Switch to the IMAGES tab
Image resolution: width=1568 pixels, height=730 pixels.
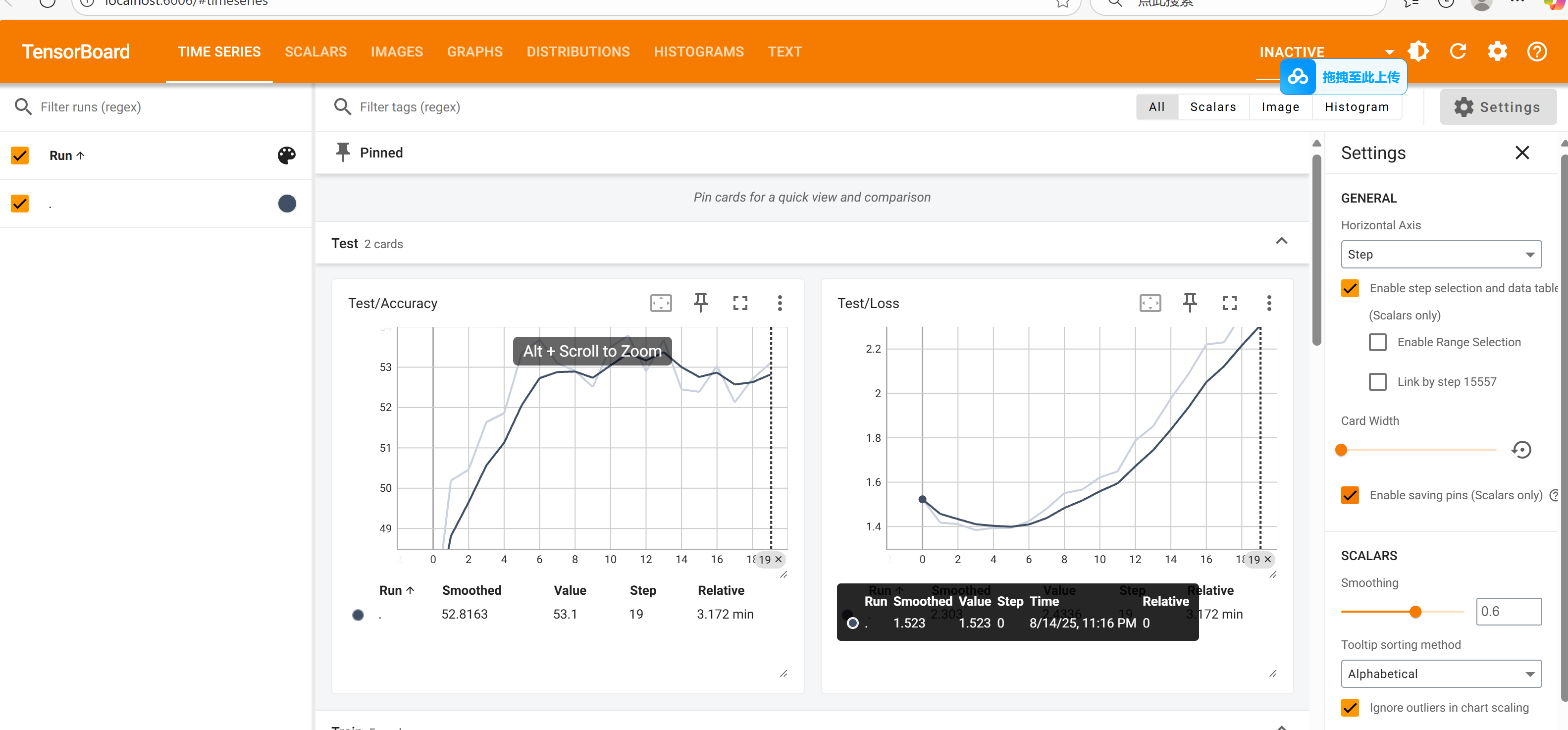click(x=397, y=52)
